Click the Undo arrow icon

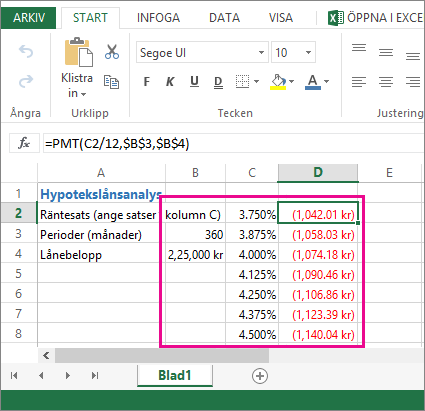(26, 51)
